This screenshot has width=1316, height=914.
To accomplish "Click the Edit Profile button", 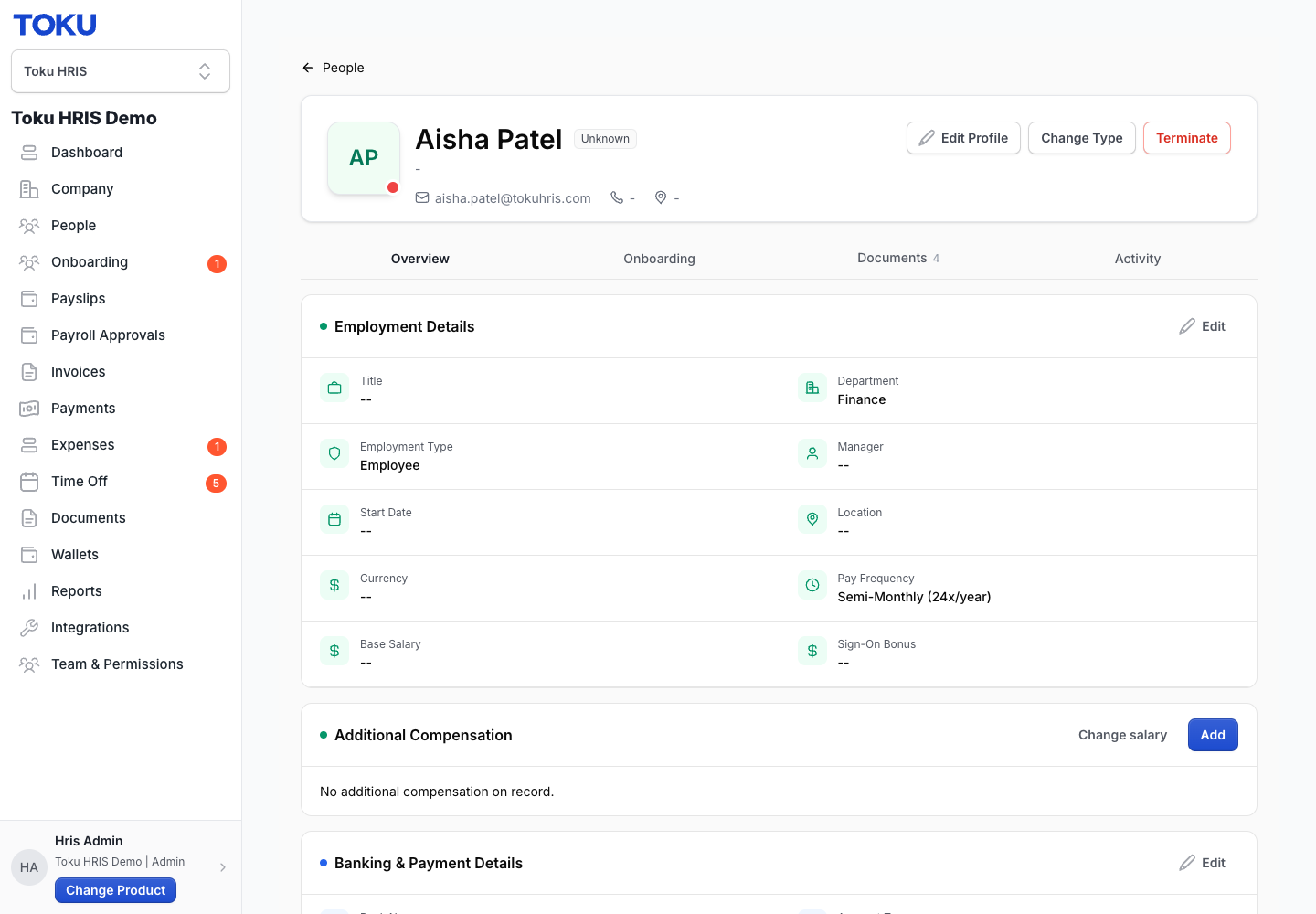I will (x=963, y=138).
